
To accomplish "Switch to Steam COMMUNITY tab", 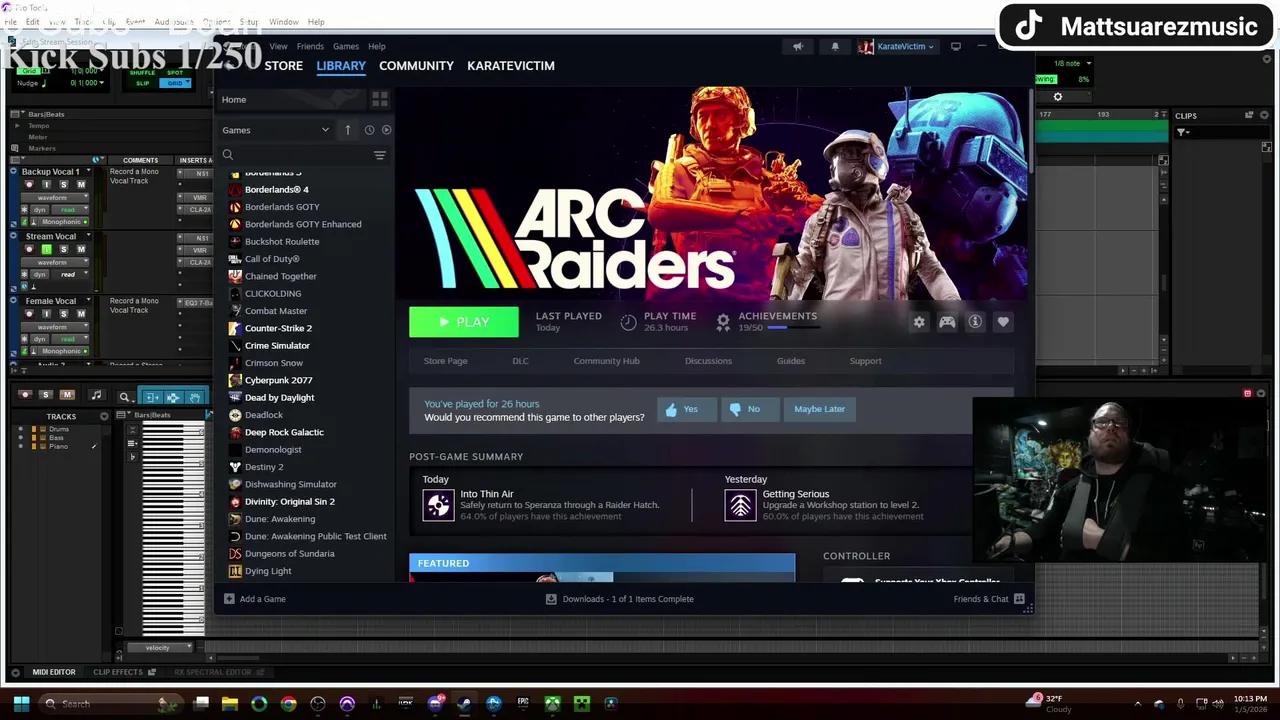I will pos(416,66).
